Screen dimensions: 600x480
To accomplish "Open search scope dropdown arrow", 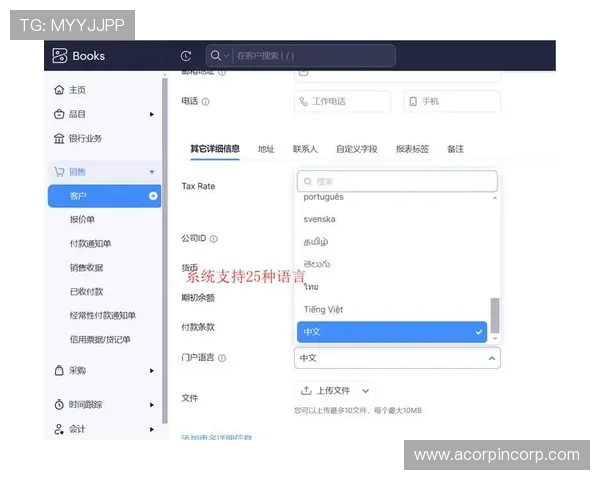I will (226, 56).
